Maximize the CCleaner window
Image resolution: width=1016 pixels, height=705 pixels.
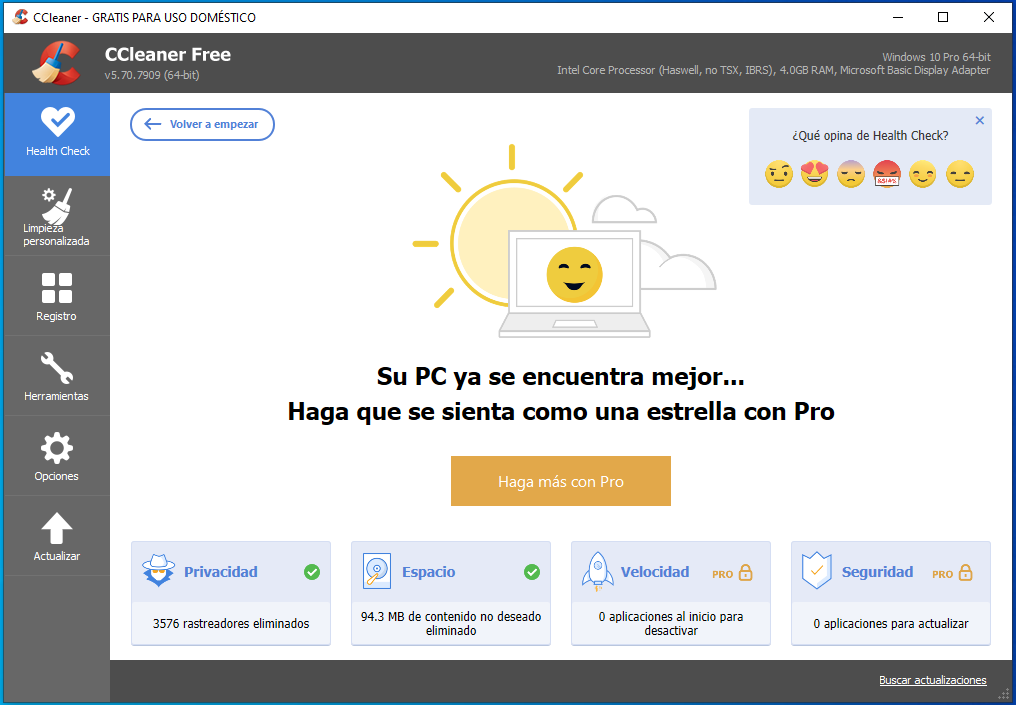pos(943,17)
